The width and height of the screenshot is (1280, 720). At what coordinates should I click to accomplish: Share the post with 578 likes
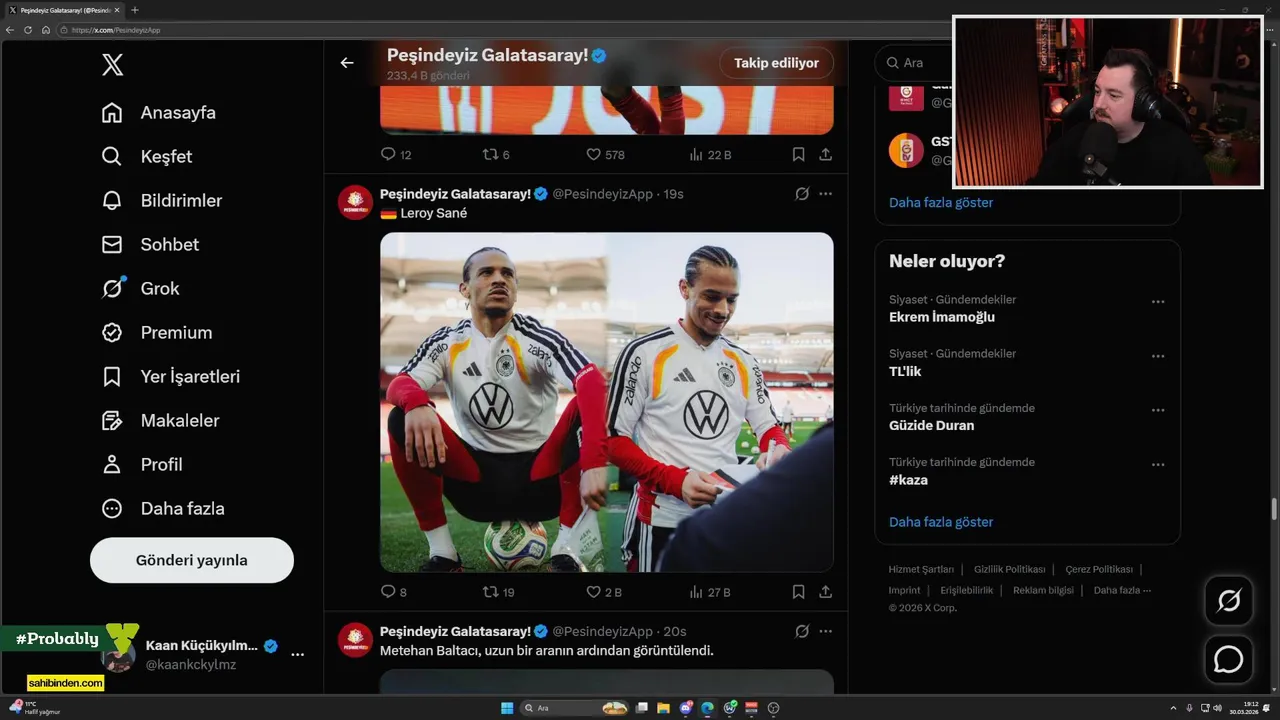(x=825, y=155)
